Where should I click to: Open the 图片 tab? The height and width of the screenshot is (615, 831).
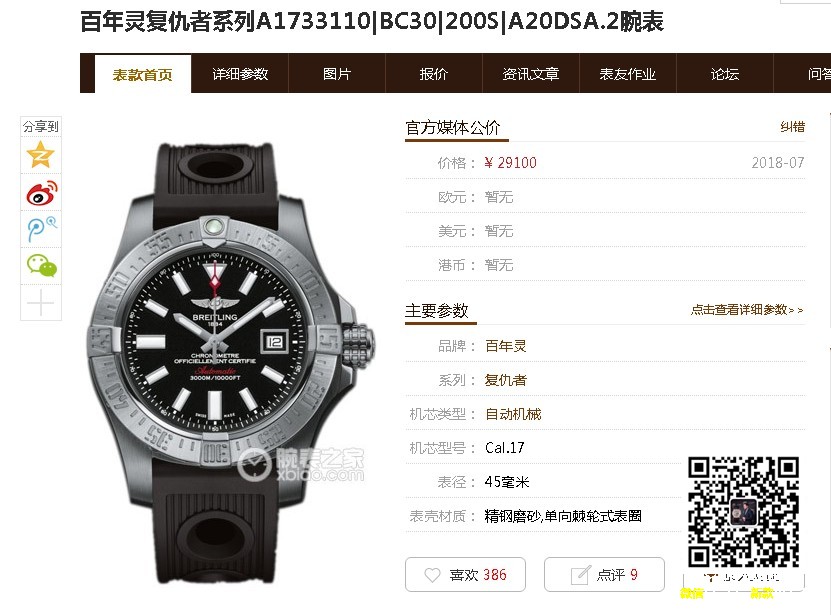coord(337,74)
